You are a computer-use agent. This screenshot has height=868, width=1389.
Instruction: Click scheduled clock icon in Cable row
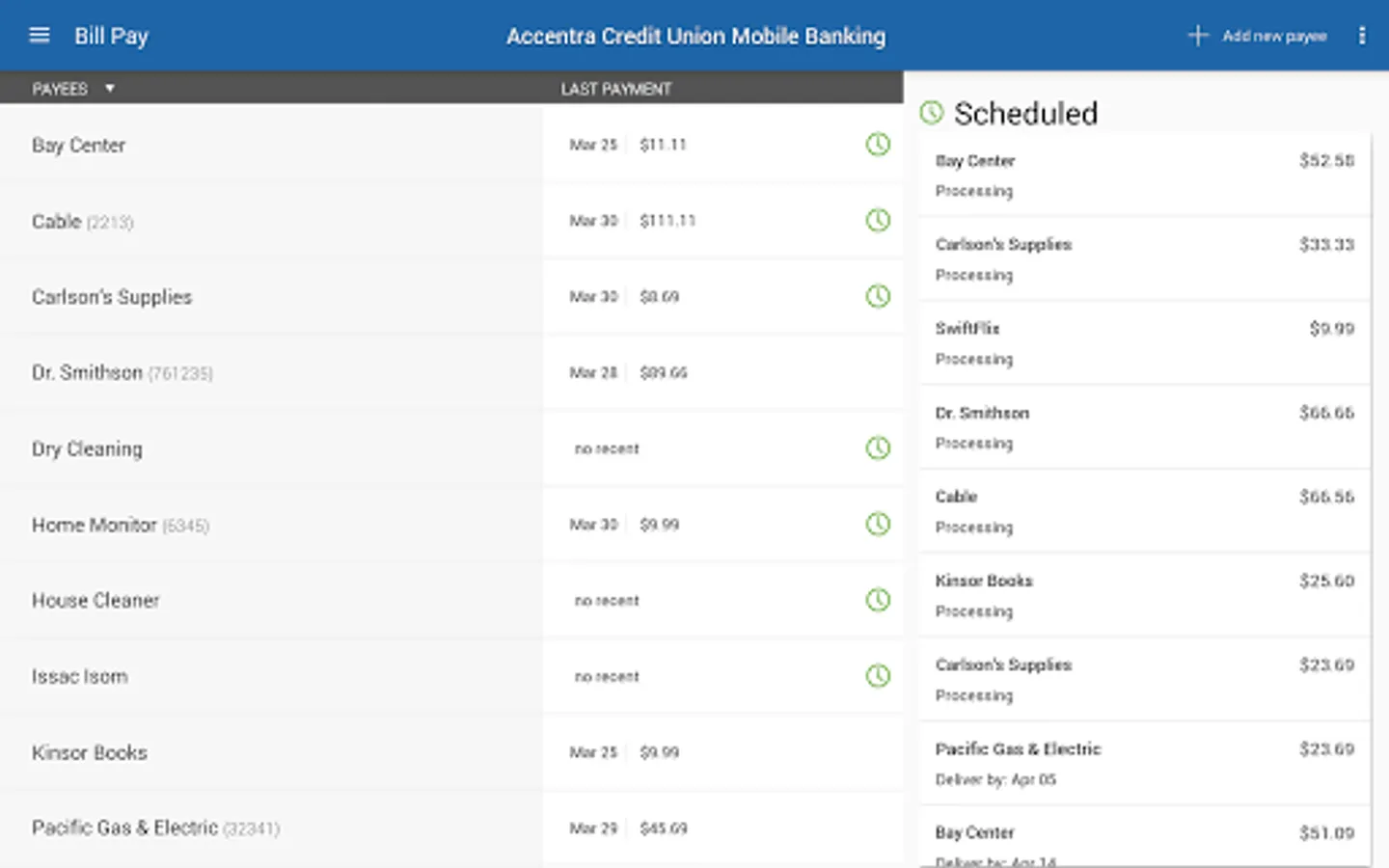coord(878,221)
